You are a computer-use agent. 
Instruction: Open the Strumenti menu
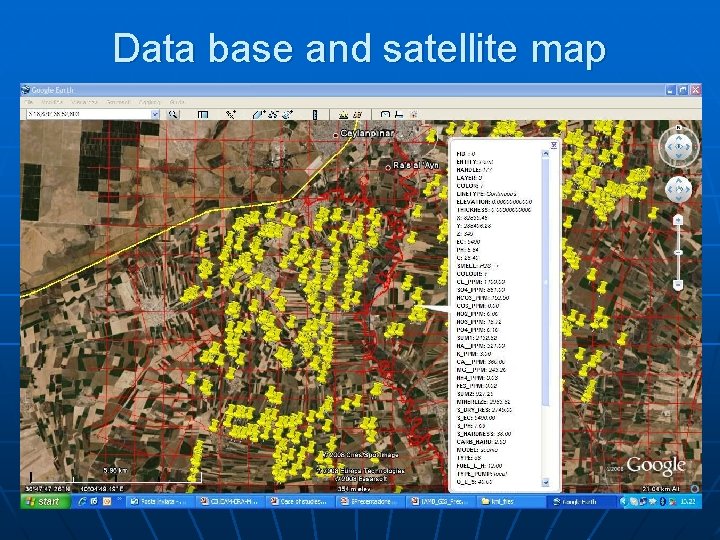pos(118,101)
